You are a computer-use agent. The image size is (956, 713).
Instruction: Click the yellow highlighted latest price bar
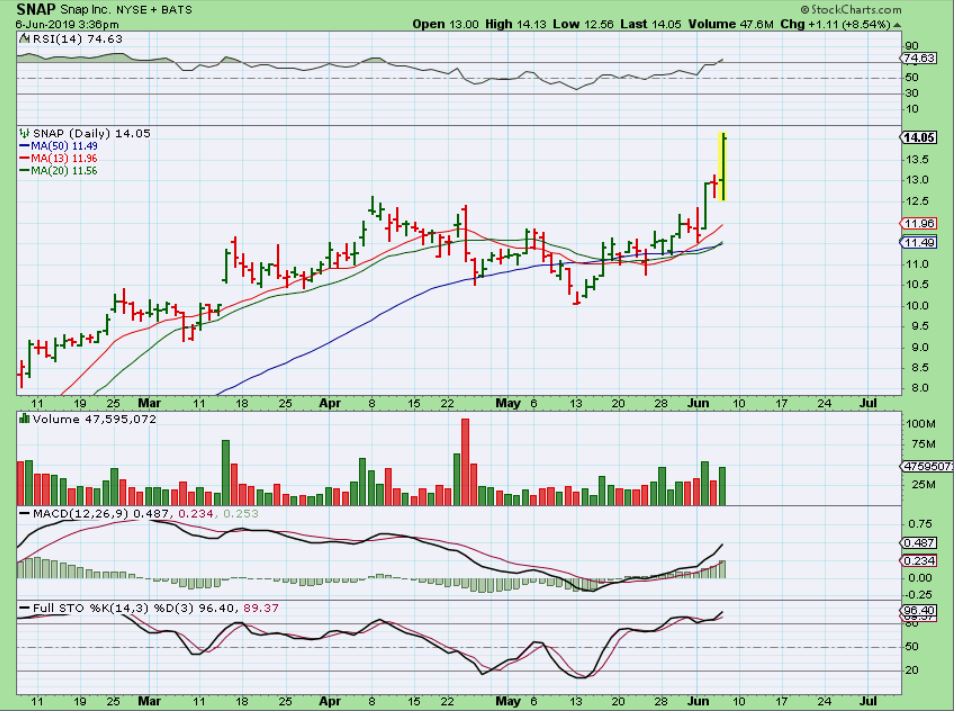click(722, 167)
